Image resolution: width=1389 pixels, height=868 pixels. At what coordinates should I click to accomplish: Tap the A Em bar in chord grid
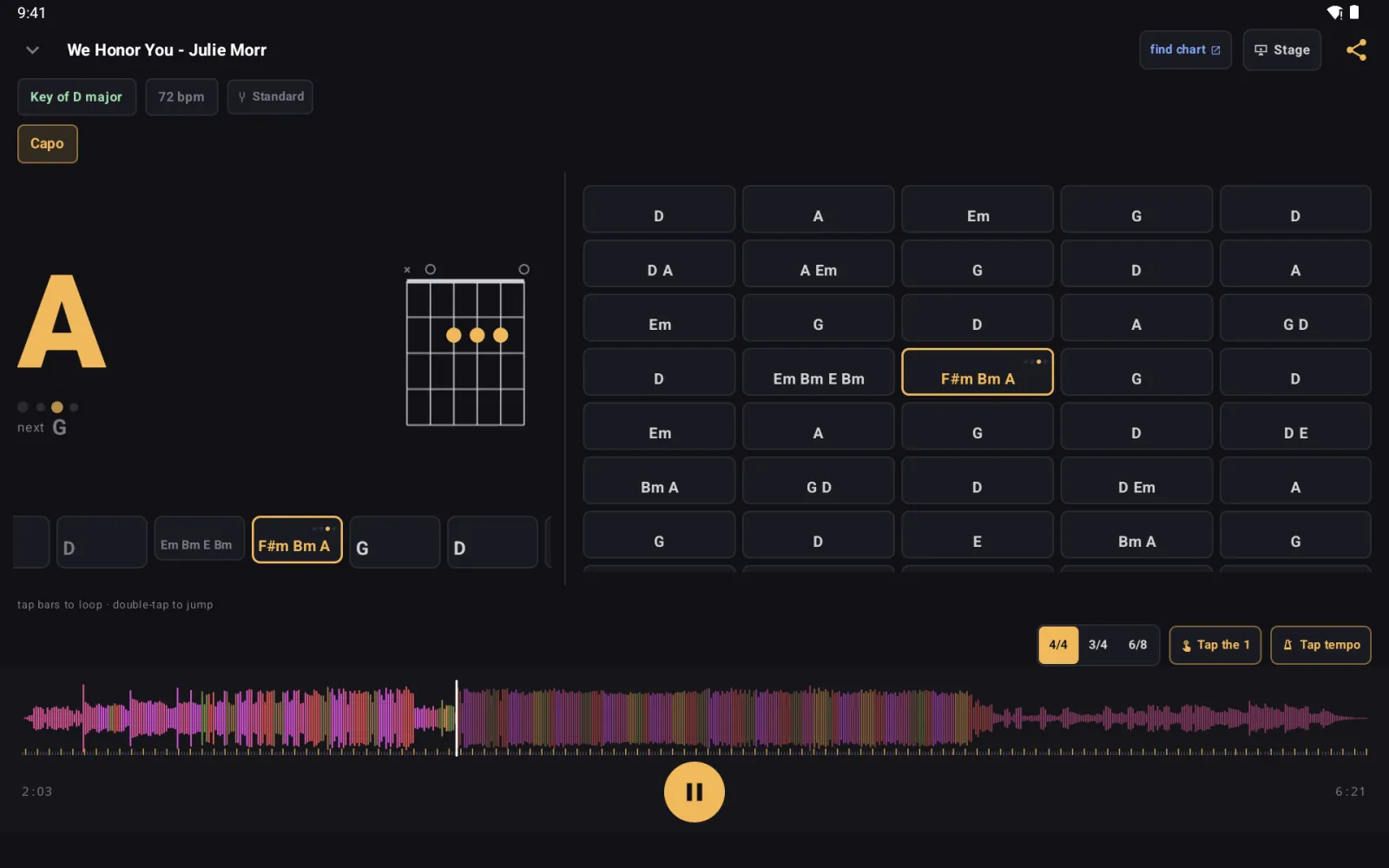(819, 264)
